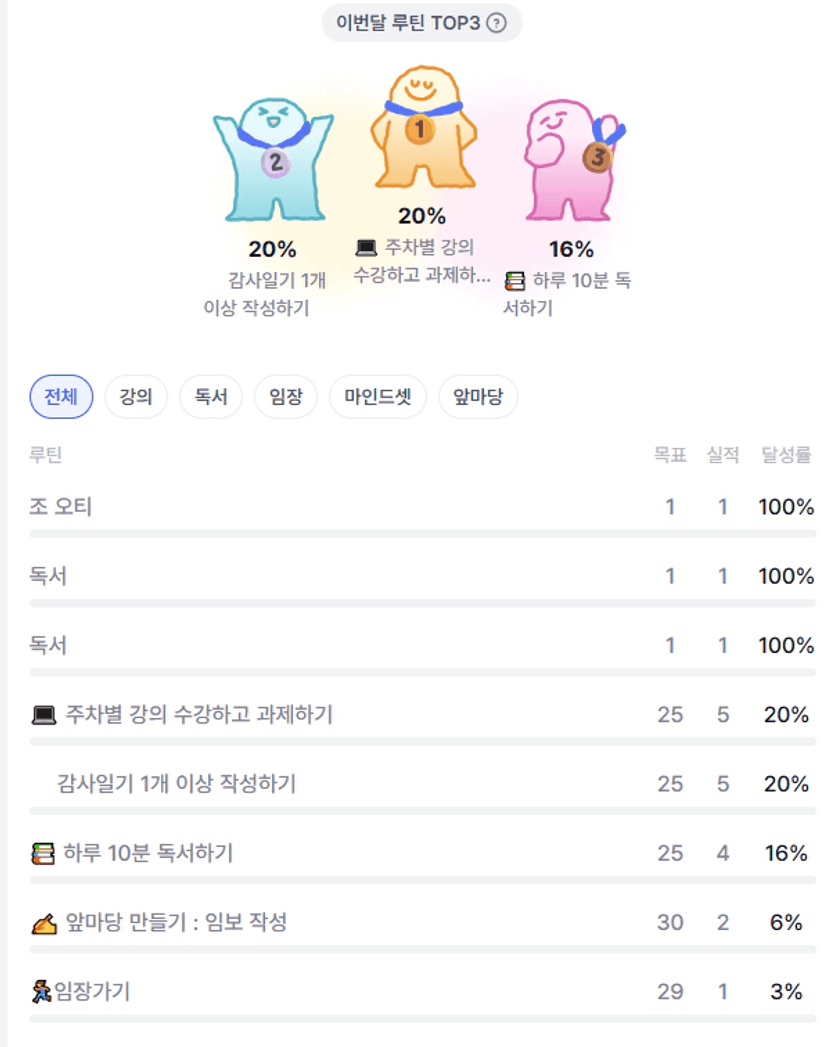Click the third-place pink mascot character
Viewport: 827px width, 1047px height.
coord(573,158)
